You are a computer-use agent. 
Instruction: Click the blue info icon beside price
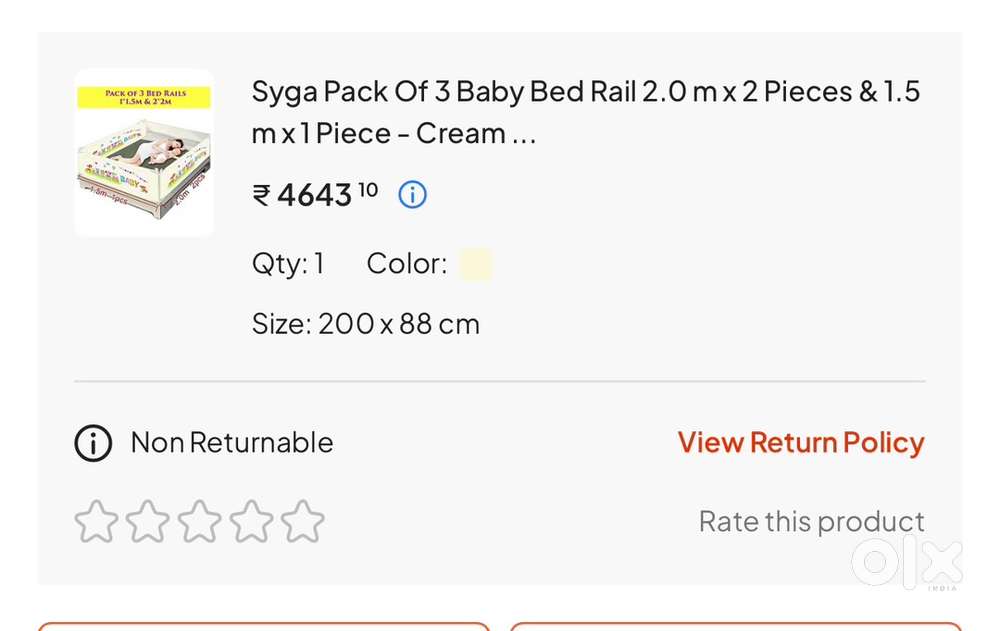(x=412, y=195)
